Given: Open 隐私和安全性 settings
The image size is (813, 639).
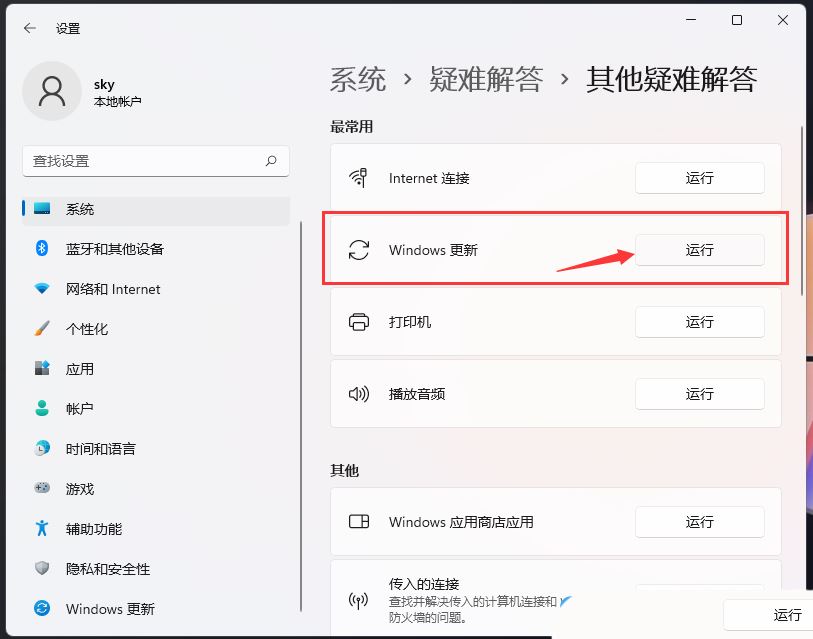Looking at the screenshot, I should click(156, 568).
